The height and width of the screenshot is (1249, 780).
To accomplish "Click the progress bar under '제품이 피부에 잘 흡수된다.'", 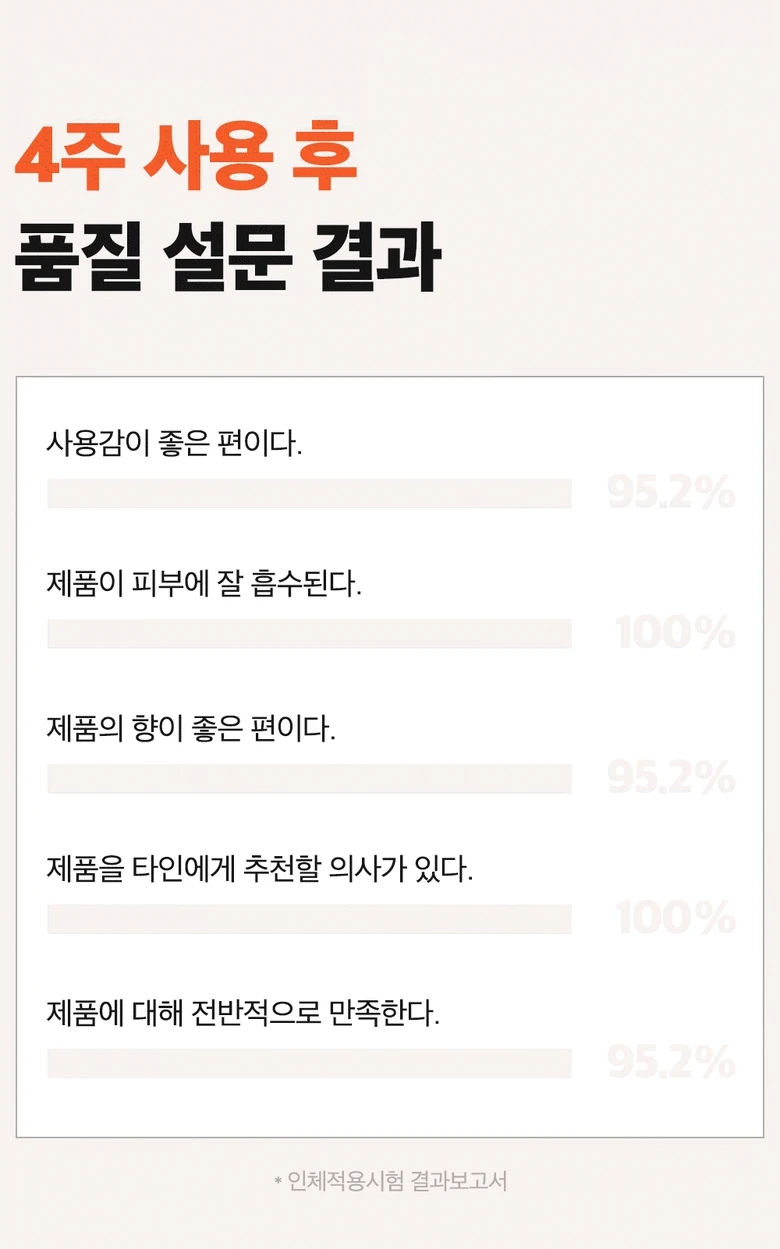I will tap(309, 633).
